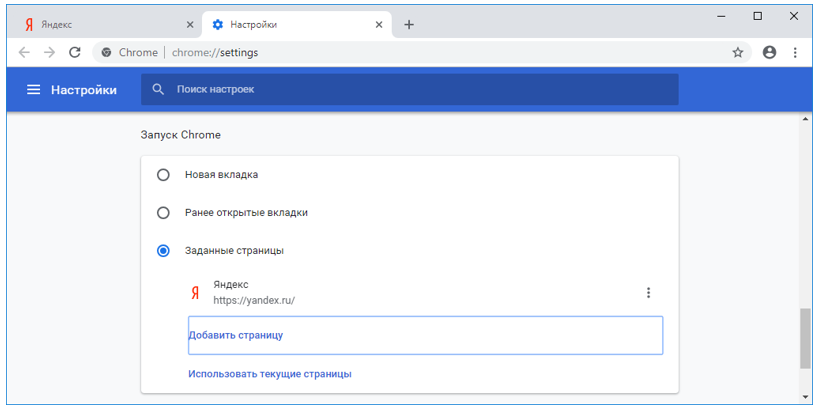Click the magnifier icon in settings search
This screenshot has width=819, height=409.
158,89
